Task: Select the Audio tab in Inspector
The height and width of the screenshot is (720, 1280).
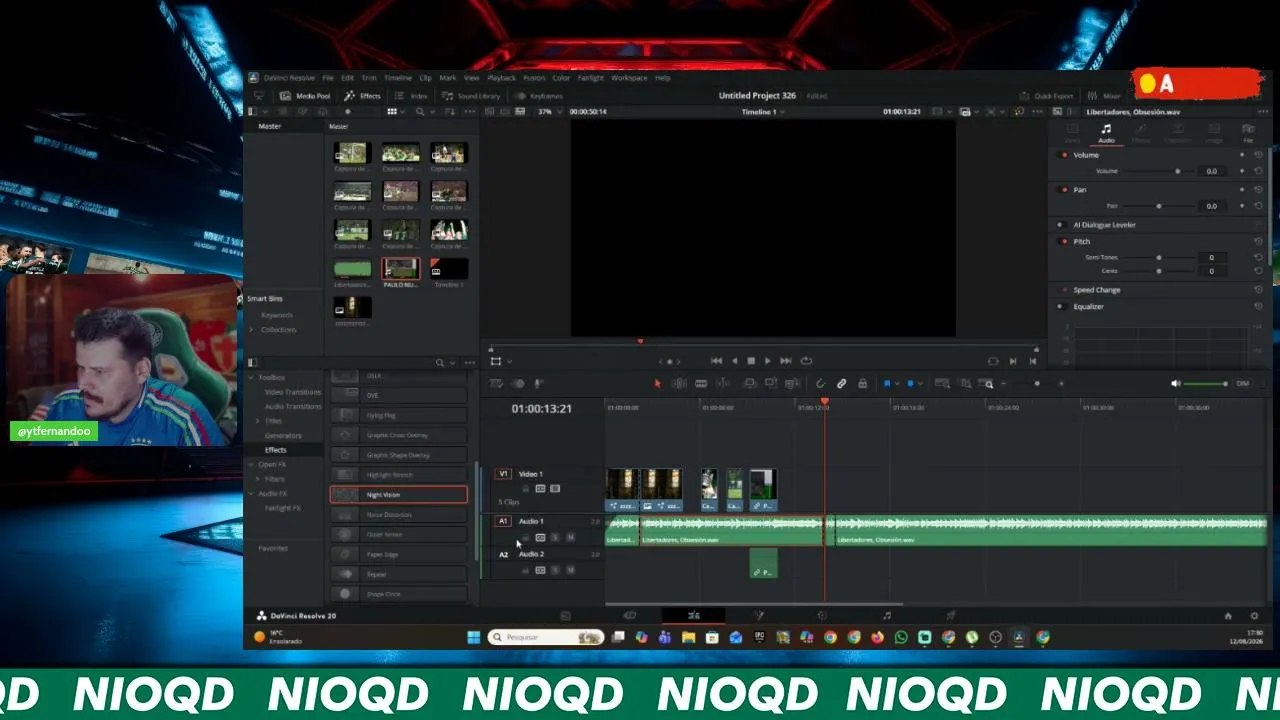Action: (x=1106, y=133)
